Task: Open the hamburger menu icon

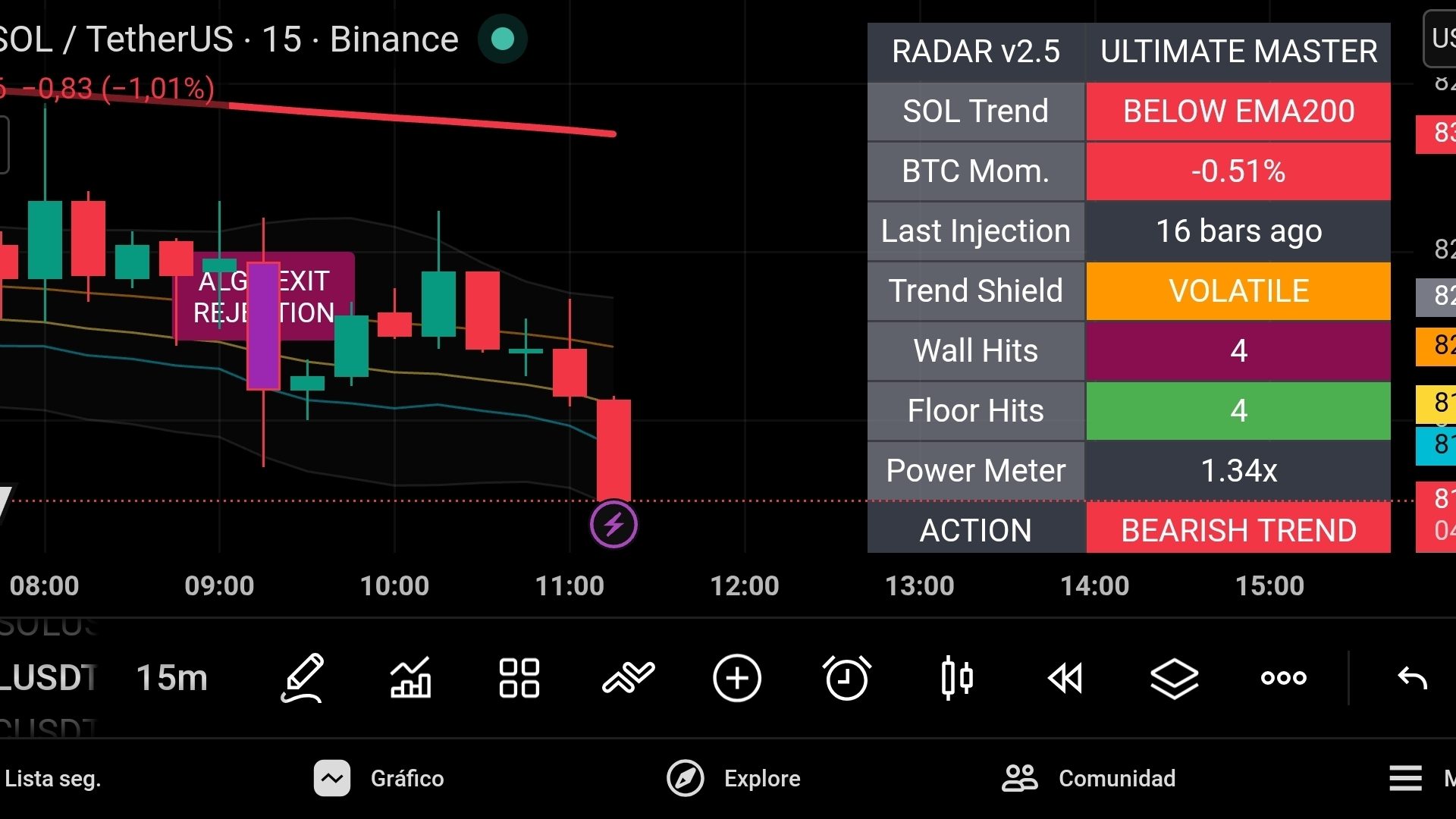Action: [1405, 778]
